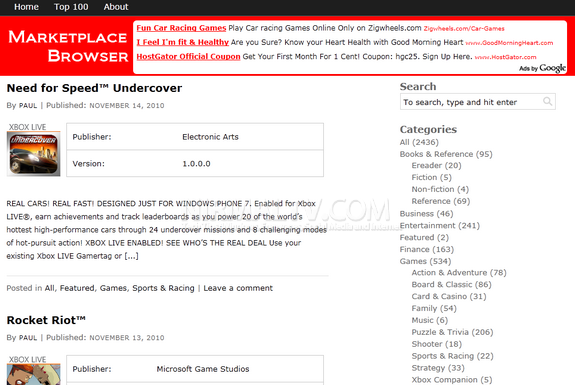
Task: Click the November 14, 2010 published date
Action: click(x=127, y=106)
